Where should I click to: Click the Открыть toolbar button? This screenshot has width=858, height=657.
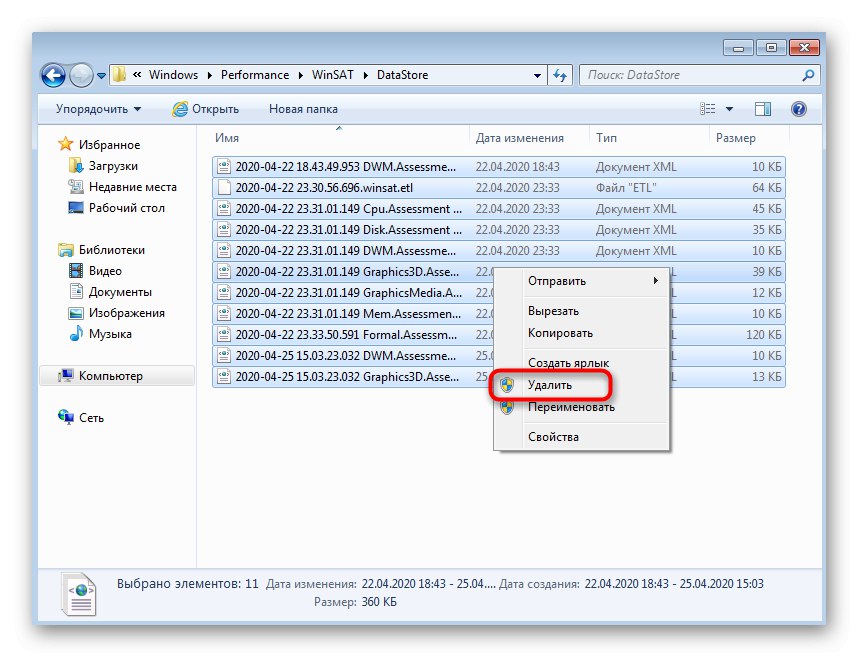pos(211,108)
